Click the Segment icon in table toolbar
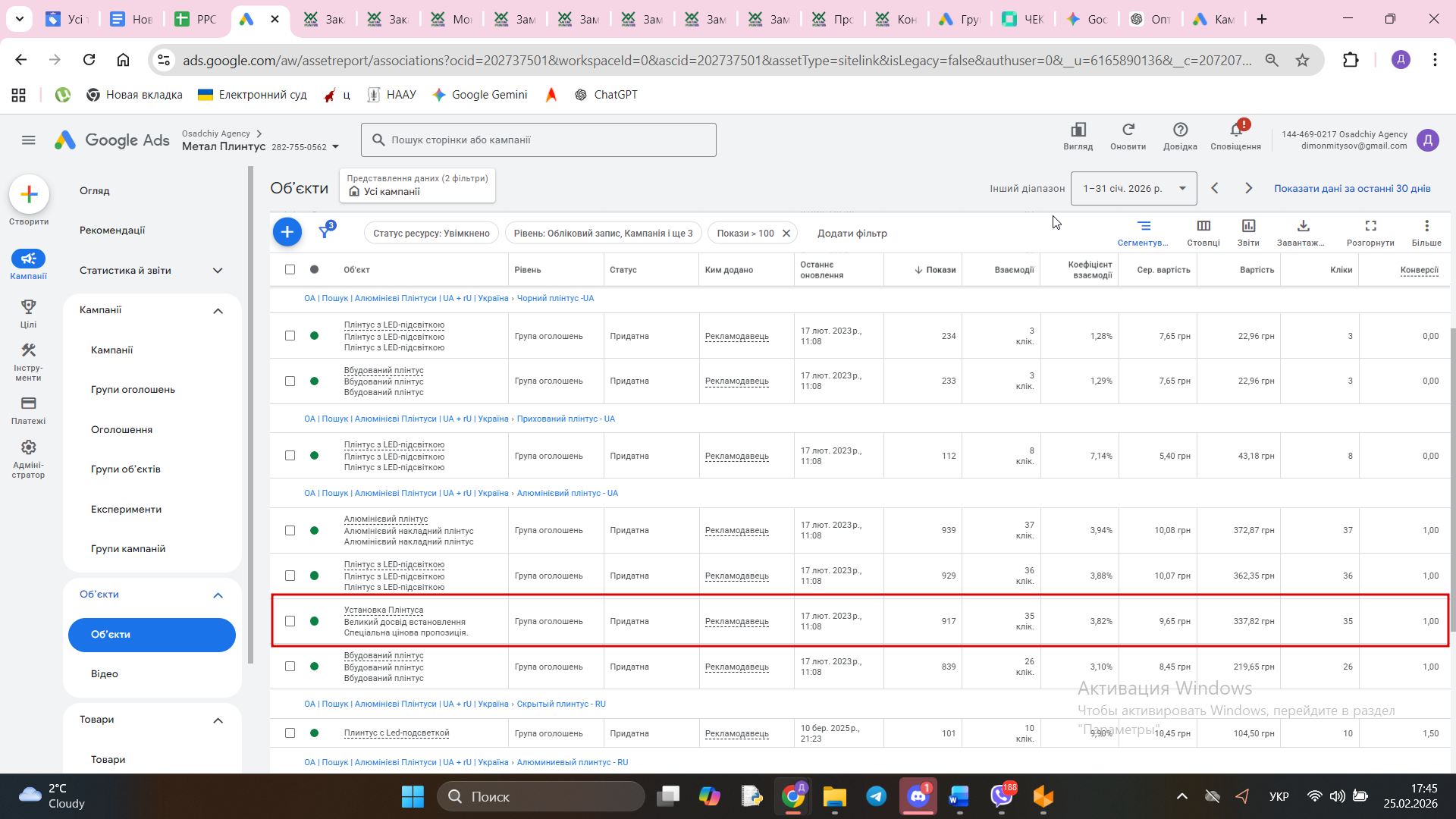 coord(1144,226)
